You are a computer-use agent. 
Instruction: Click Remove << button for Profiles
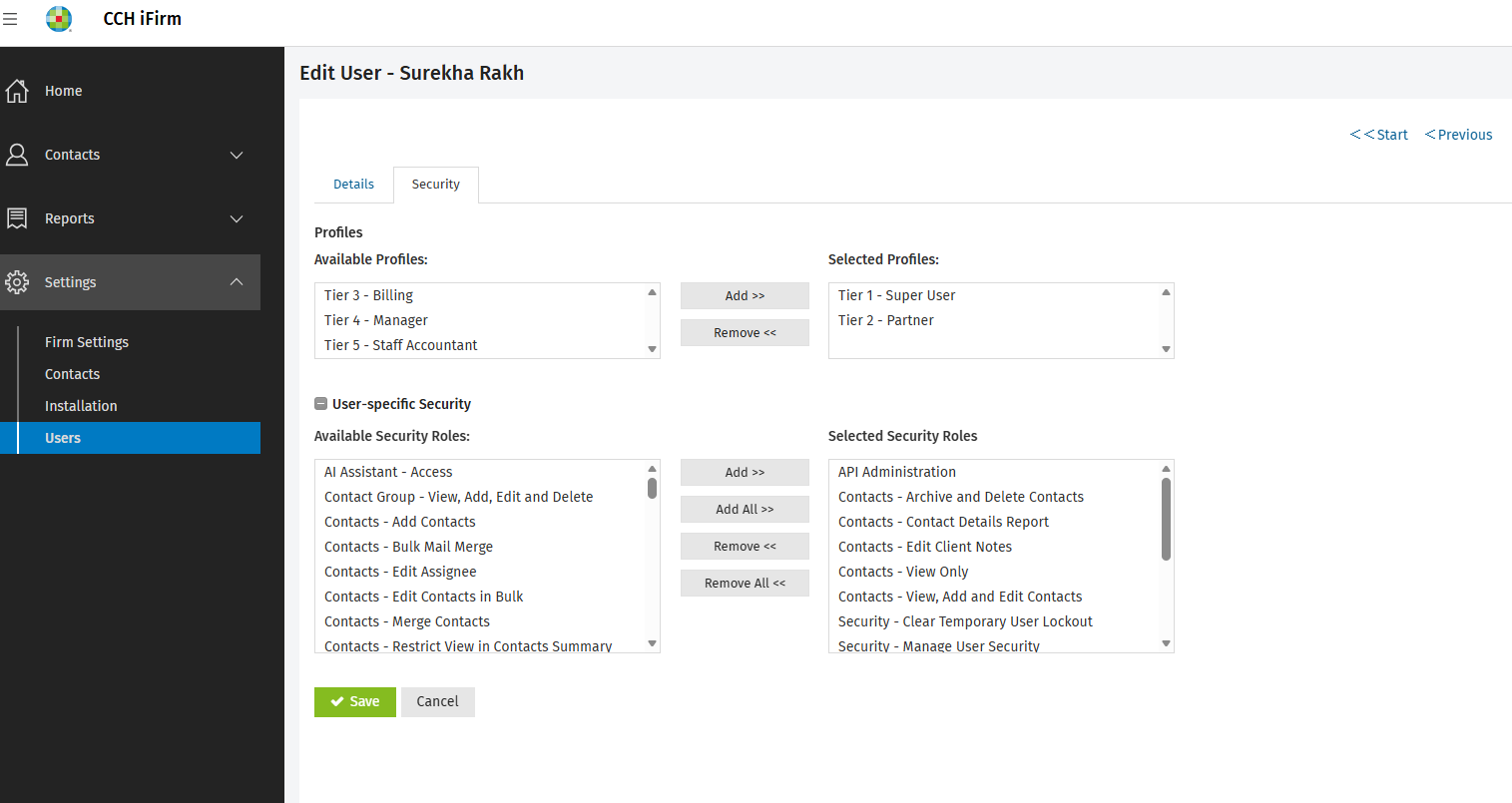pyautogui.click(x=745, y=333)
